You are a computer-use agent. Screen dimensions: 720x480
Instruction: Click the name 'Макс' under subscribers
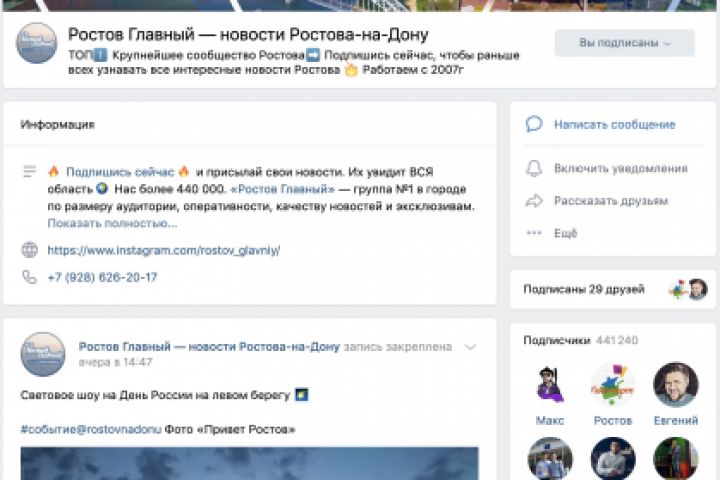point(550,420)
